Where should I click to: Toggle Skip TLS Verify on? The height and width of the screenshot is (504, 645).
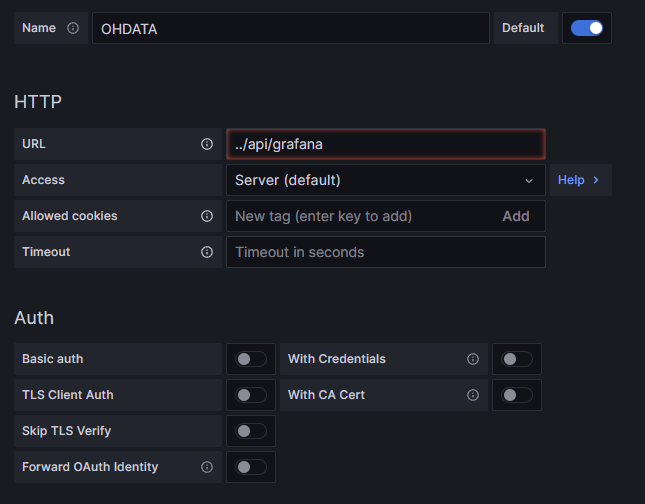click(251, 431)
